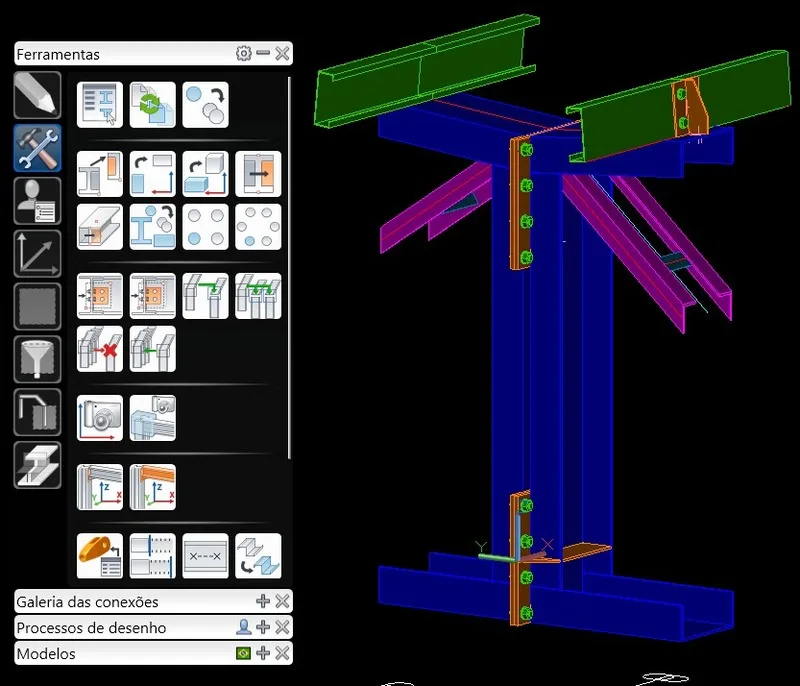Close the Ferramentas palette
The image size is (800, 686).
(x=282, y=53)
